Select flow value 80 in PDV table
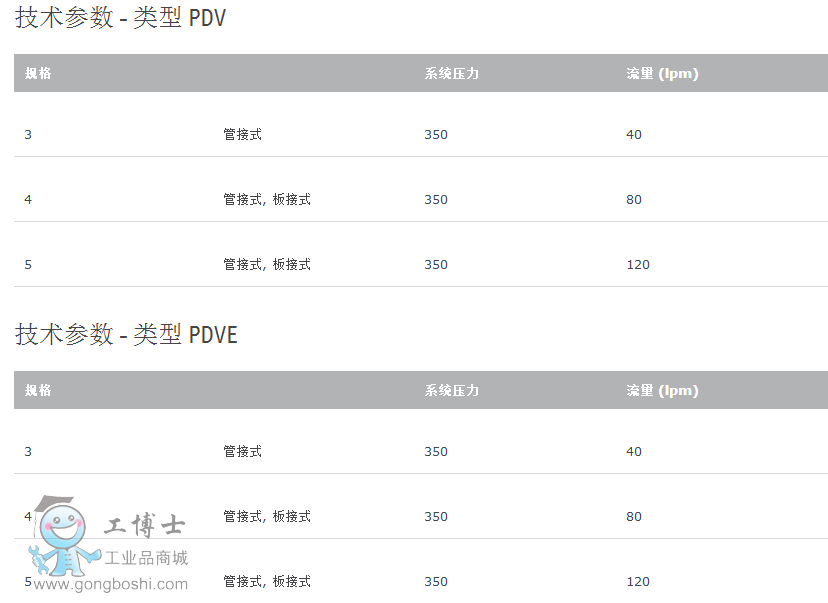Screen dimensions: 828x603 tap(634, 200)
